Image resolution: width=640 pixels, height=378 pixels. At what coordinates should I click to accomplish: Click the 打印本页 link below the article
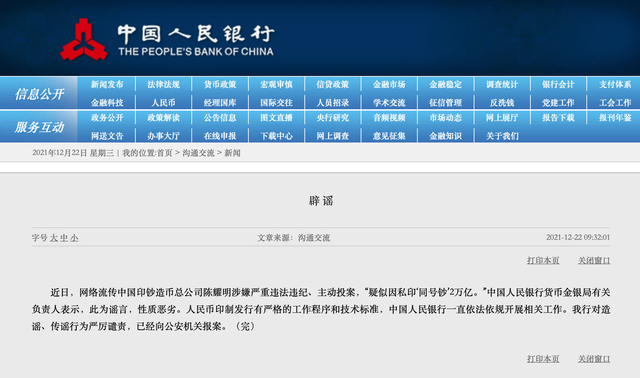543,359
